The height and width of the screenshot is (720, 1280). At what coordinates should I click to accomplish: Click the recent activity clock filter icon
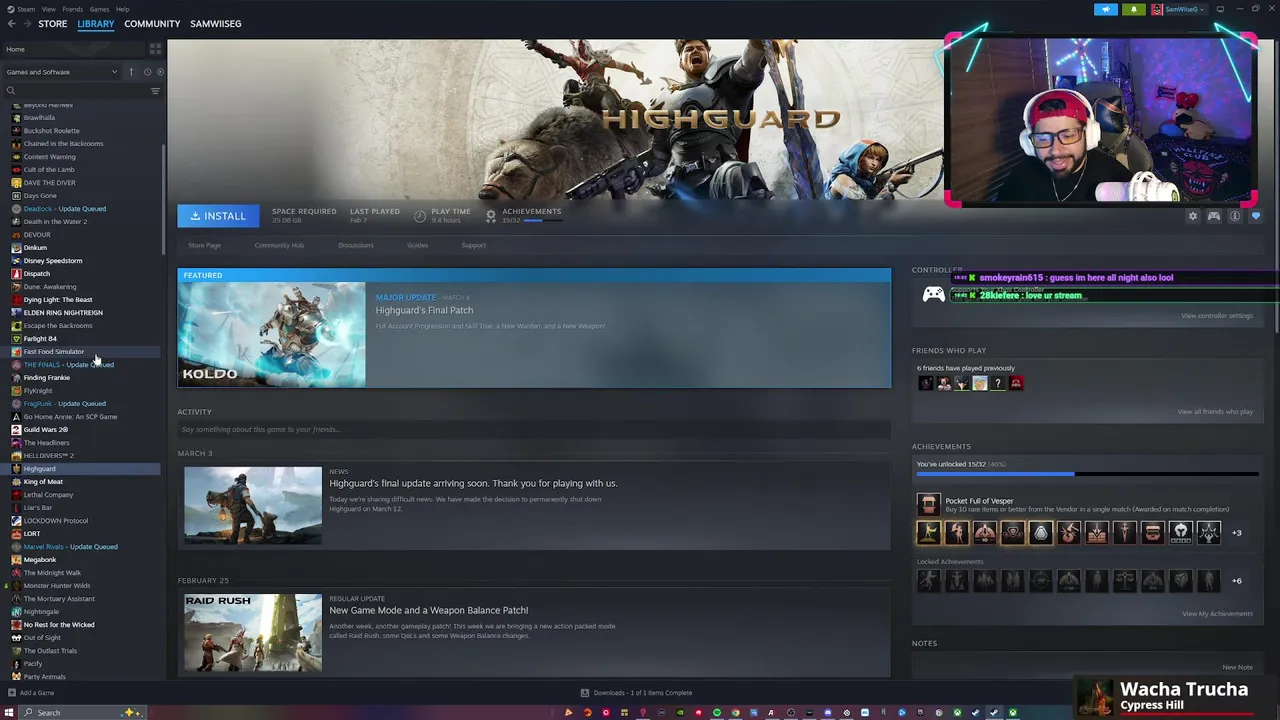[x=147, y=72]
